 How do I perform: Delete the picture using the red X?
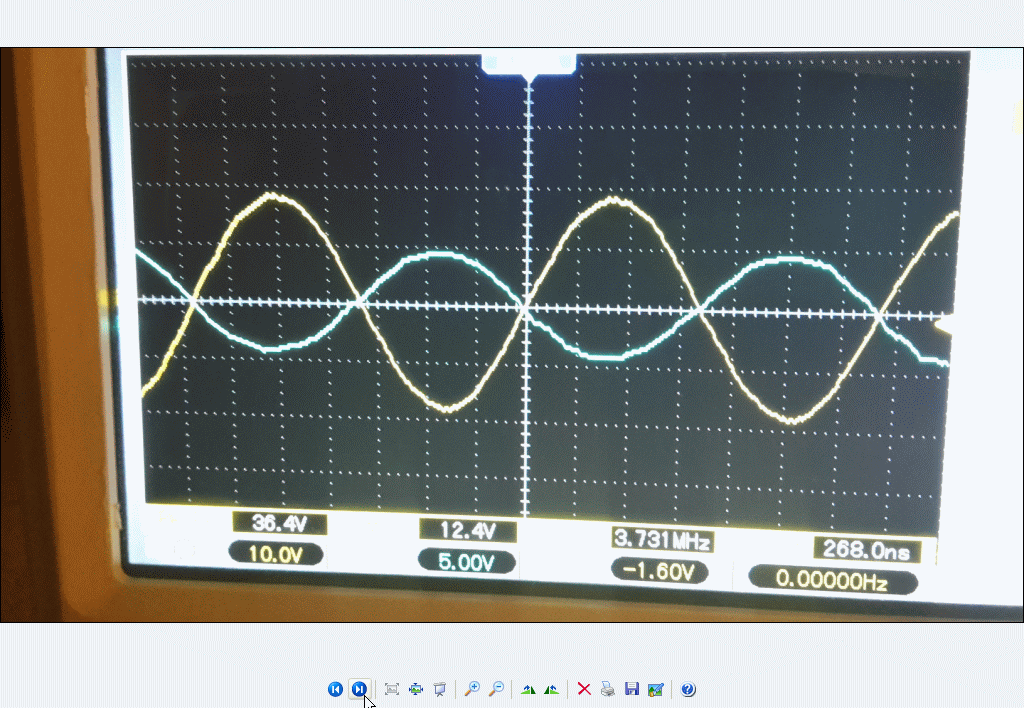tap(584, 689)
